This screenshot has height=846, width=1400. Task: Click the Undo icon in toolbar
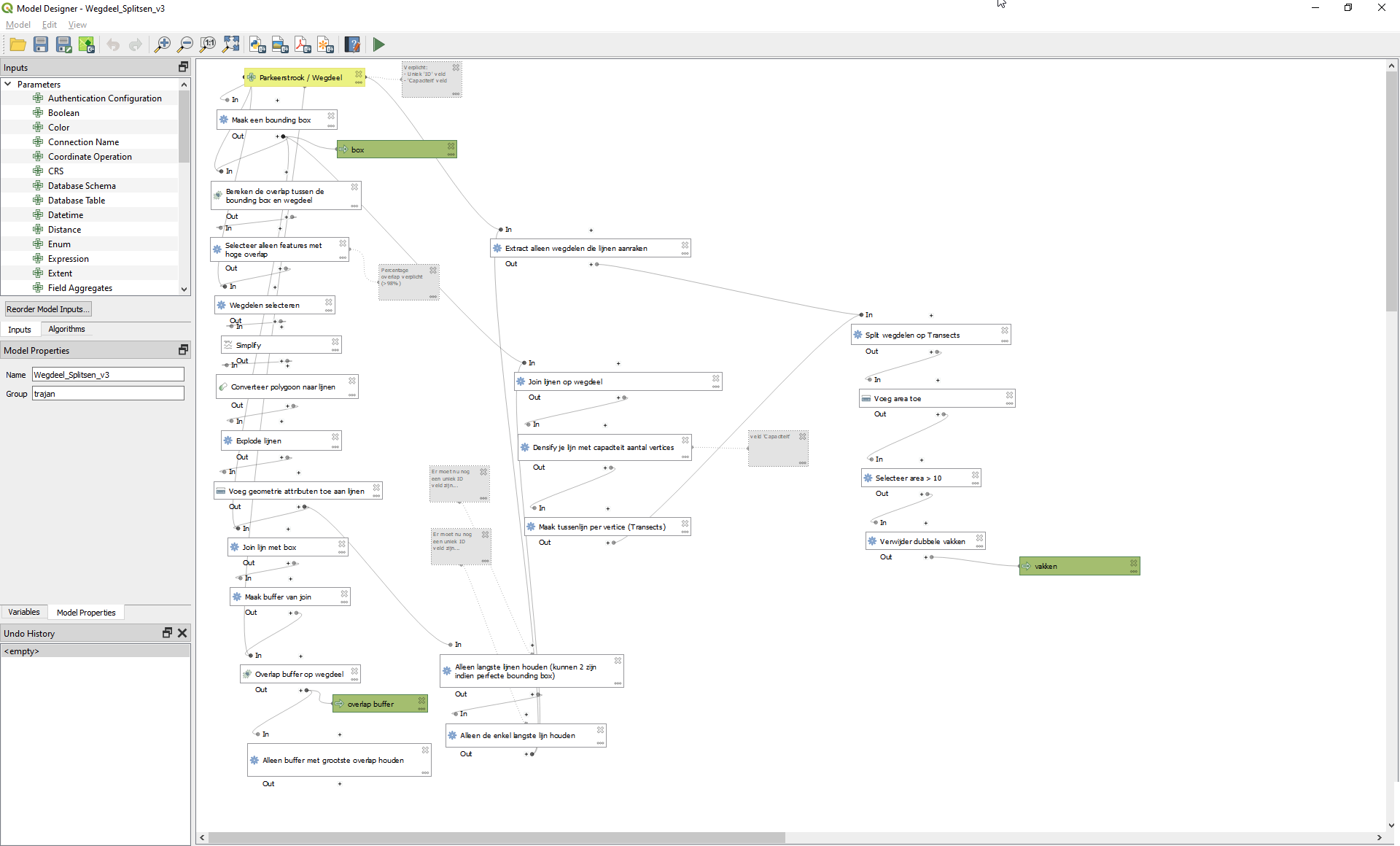(113, 44)
